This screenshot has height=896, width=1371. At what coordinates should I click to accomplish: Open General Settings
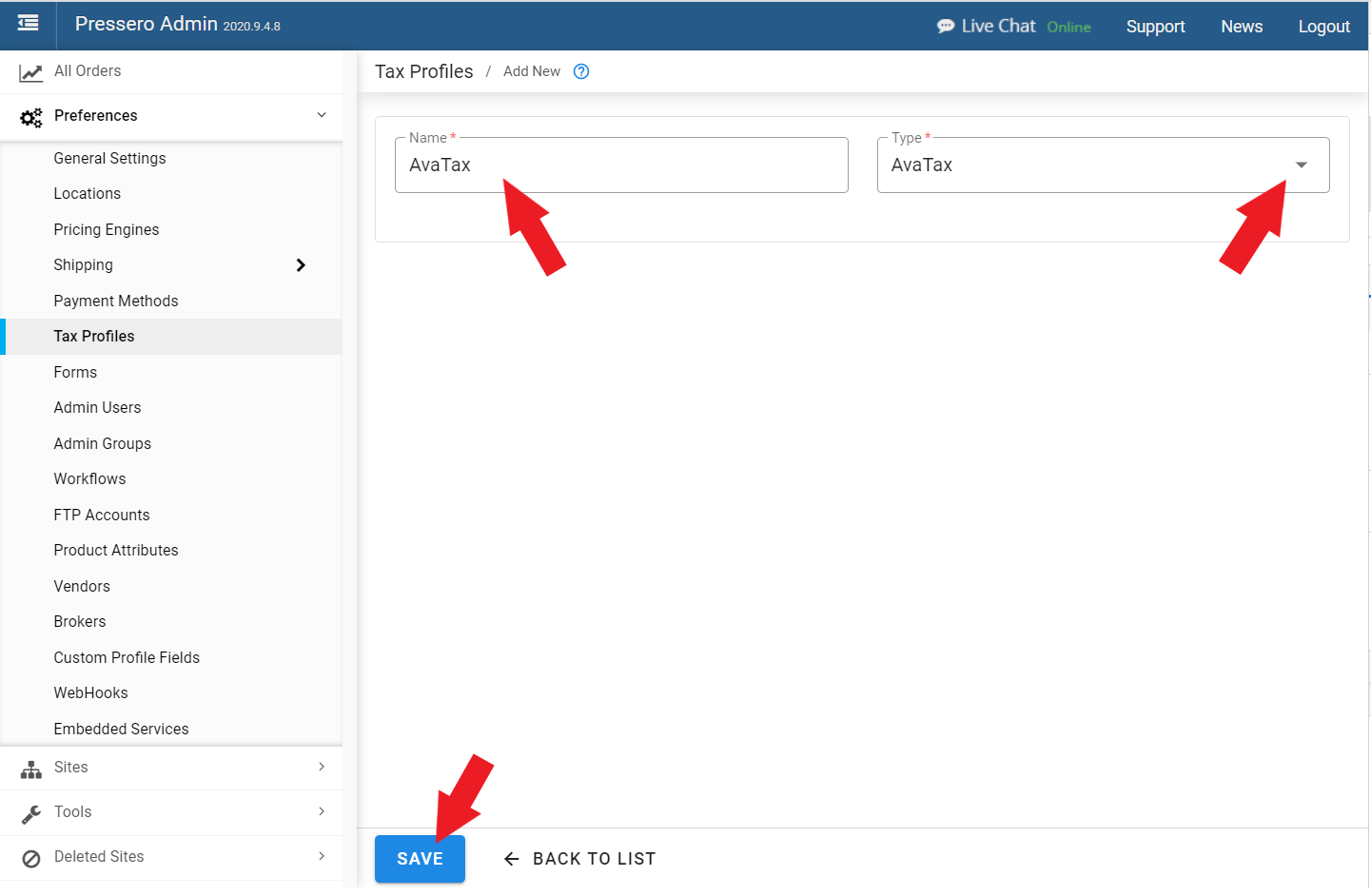[x=109, y=159]
